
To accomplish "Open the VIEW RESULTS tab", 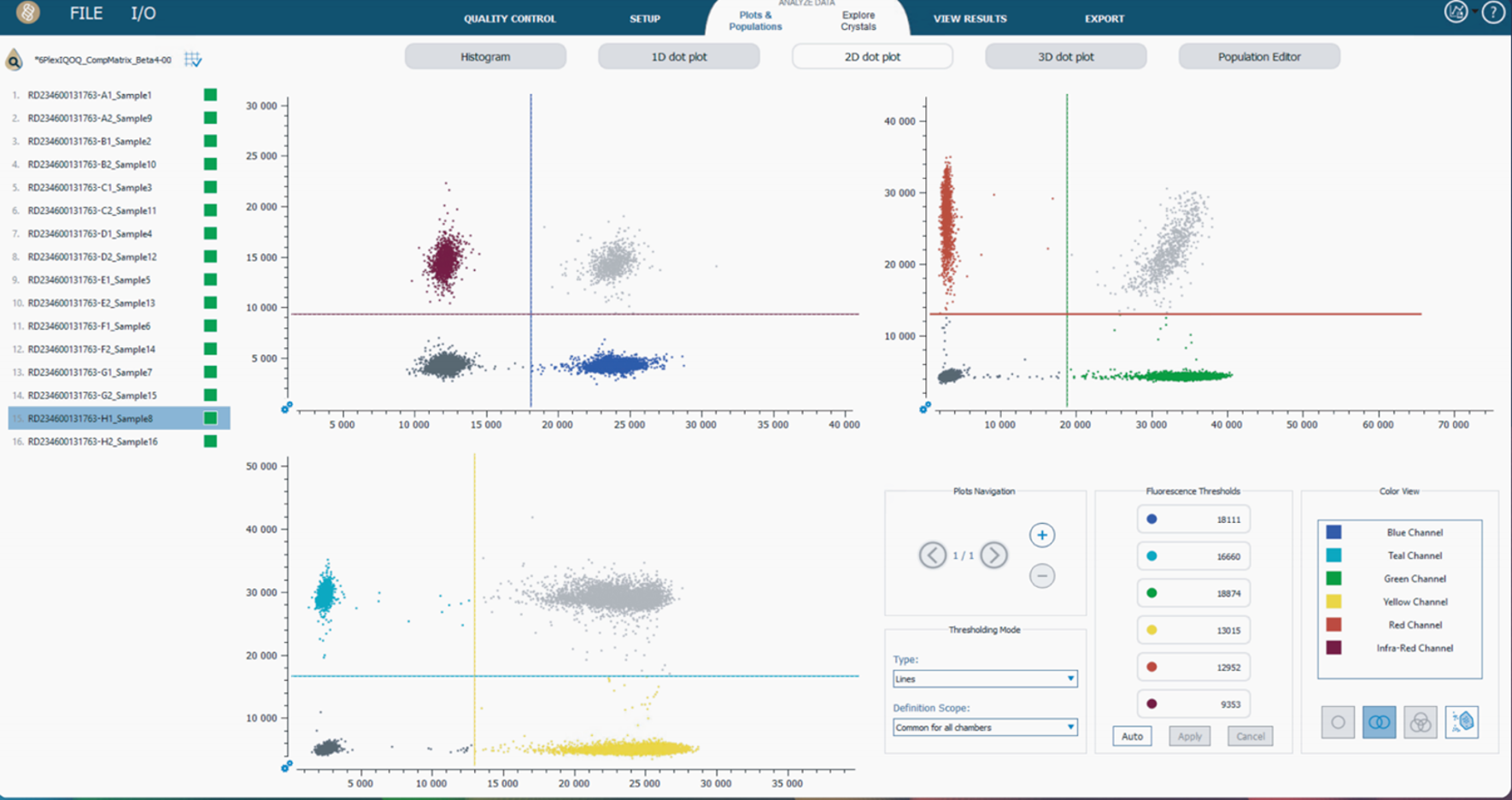I will pos(970,19).
